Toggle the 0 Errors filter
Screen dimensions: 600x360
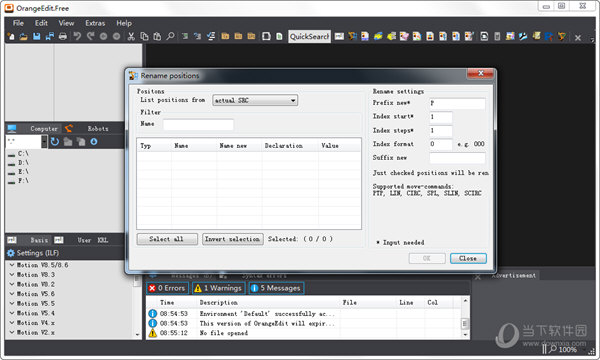167,288
